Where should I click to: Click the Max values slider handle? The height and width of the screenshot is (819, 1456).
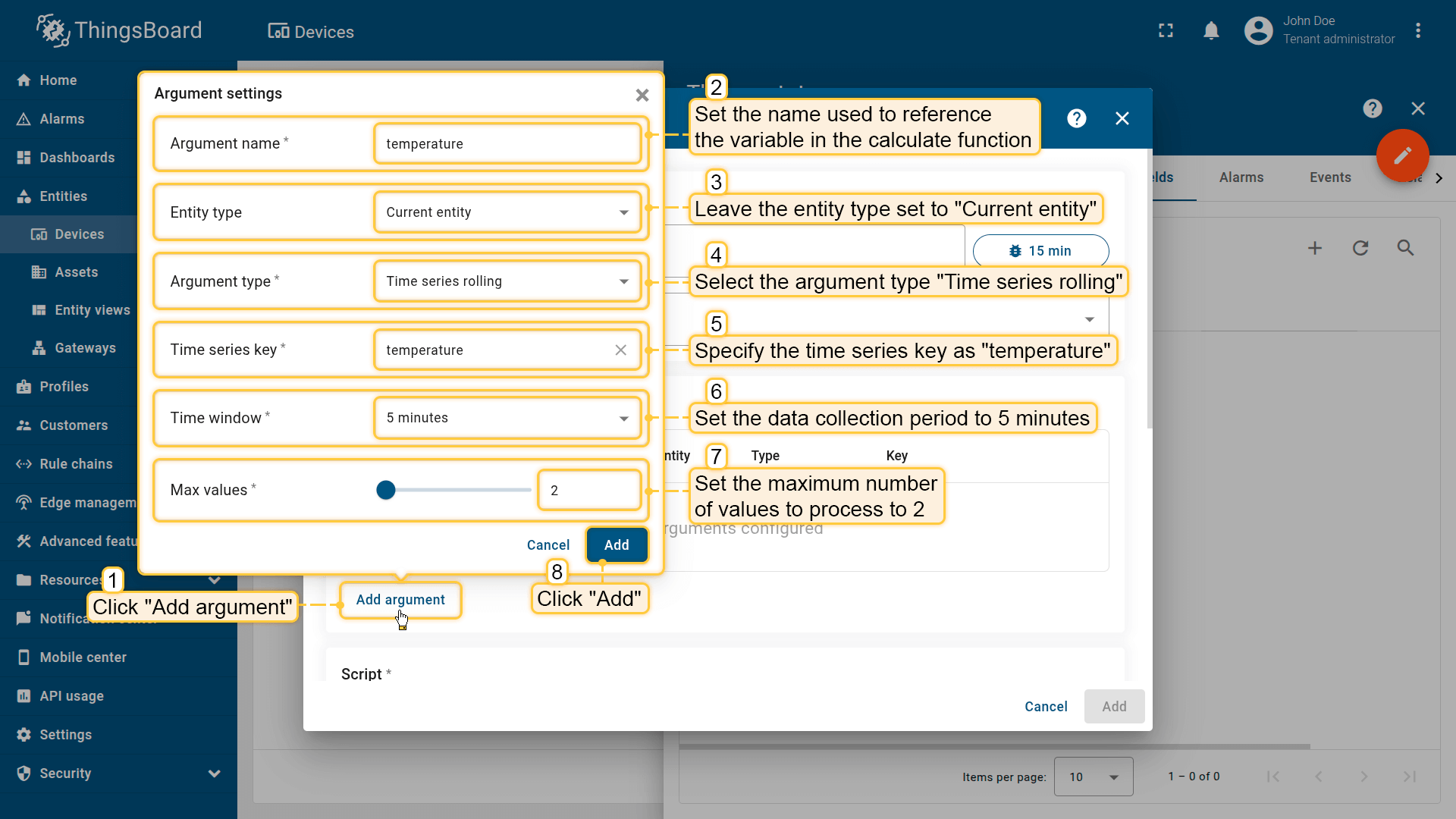point(386,491)
